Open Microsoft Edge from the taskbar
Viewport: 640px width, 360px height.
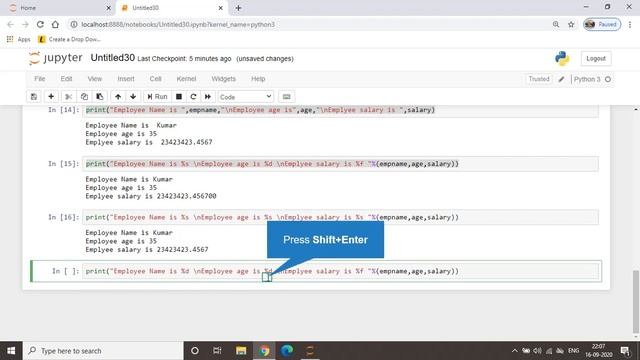coord(287,351)
